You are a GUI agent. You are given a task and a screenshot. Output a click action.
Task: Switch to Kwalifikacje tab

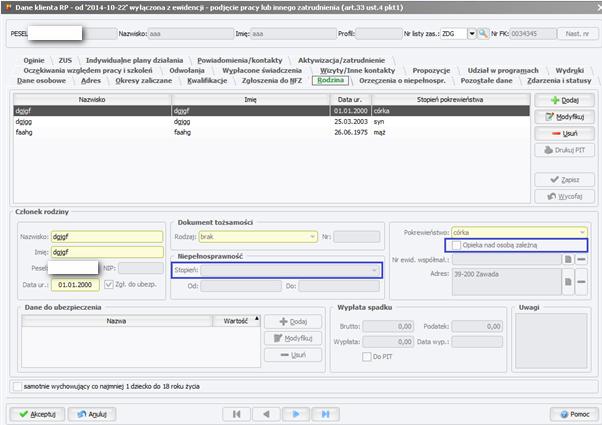coord(207,81)
